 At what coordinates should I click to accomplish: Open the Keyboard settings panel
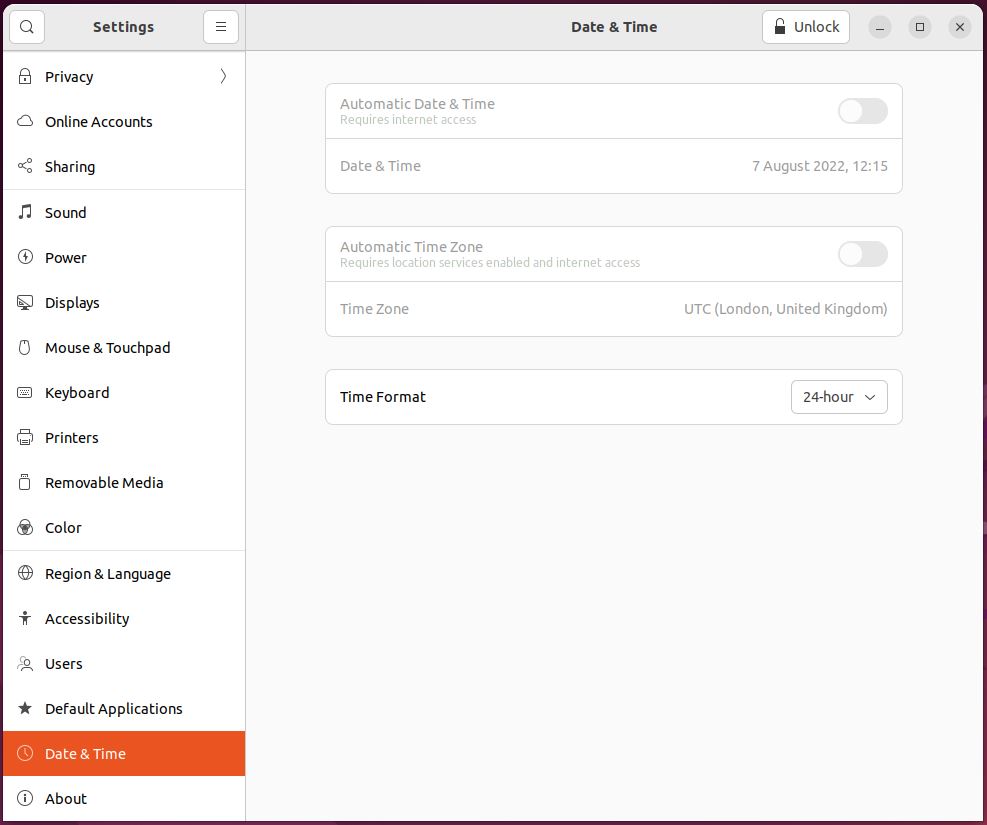point(77,392)
